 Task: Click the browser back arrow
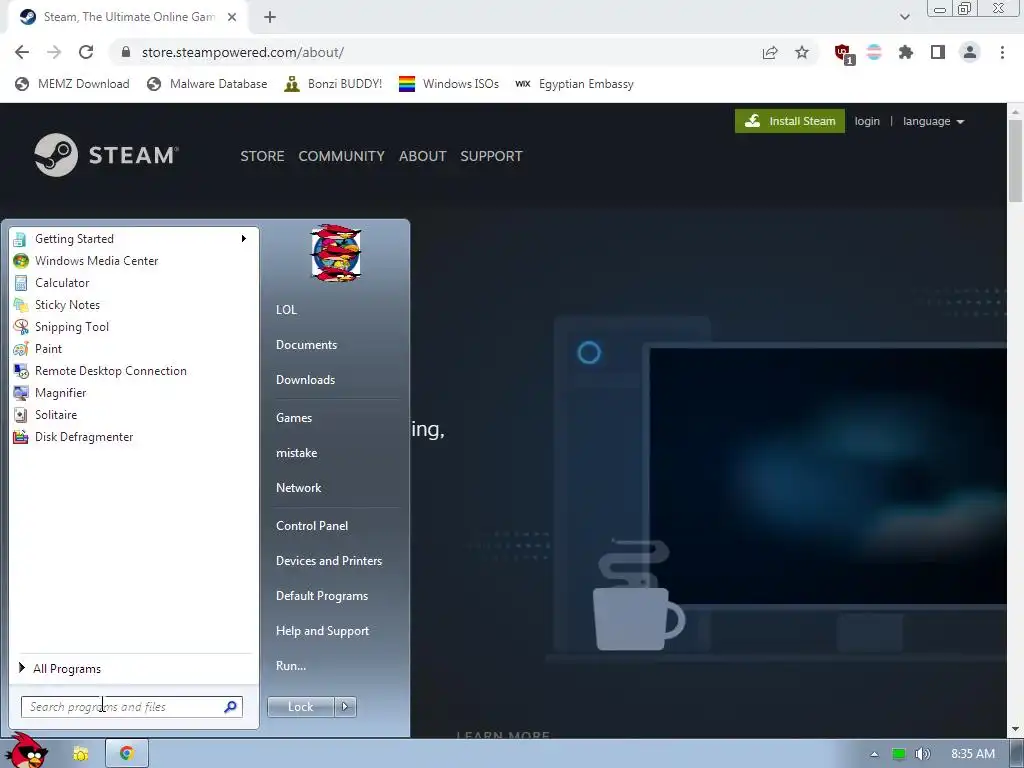[22, 52]
